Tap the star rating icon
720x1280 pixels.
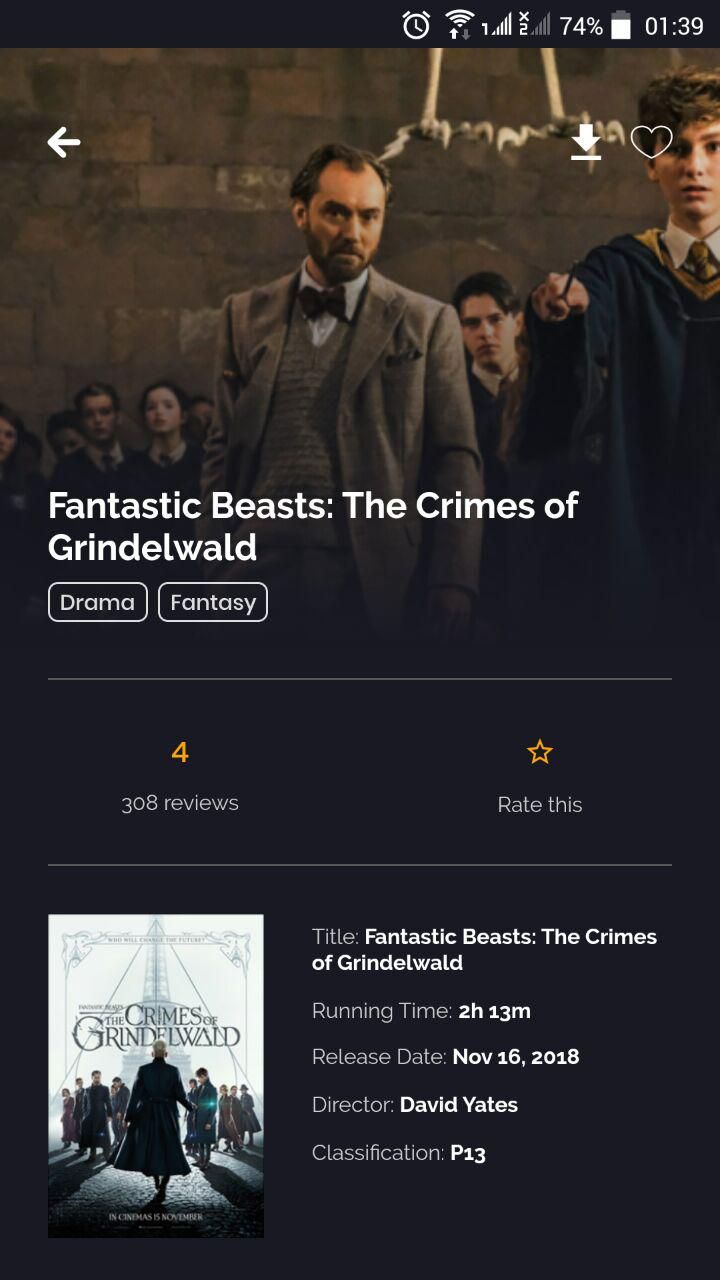tap(540, 752)
